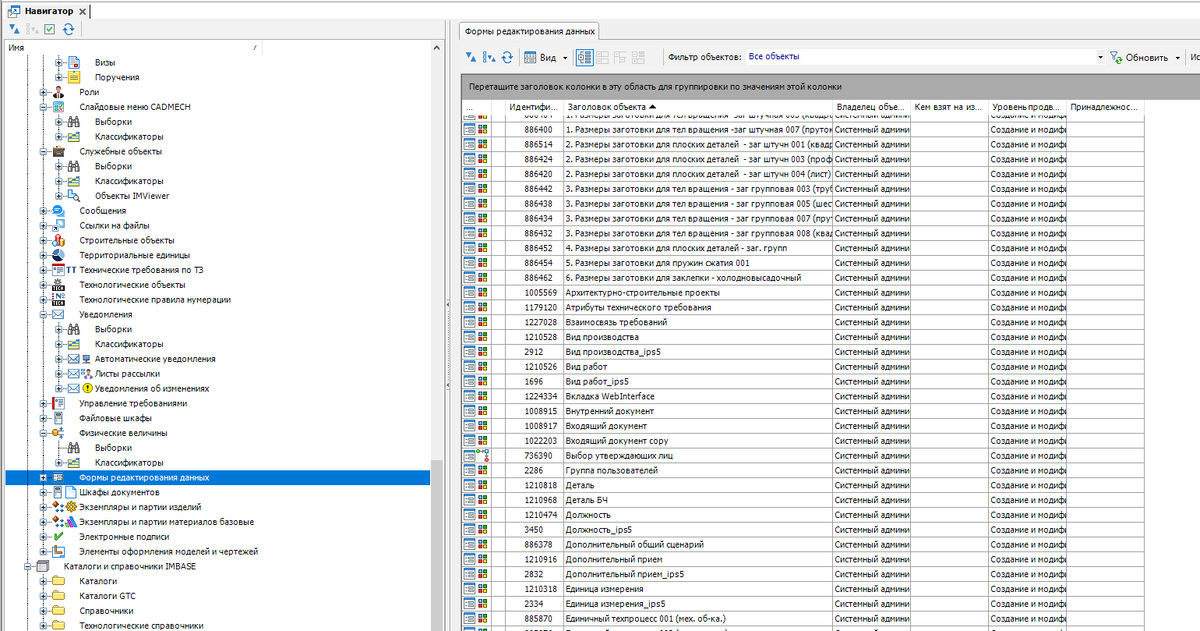Click the sort icon in forms panel toolbar

[x=472, y=57]
